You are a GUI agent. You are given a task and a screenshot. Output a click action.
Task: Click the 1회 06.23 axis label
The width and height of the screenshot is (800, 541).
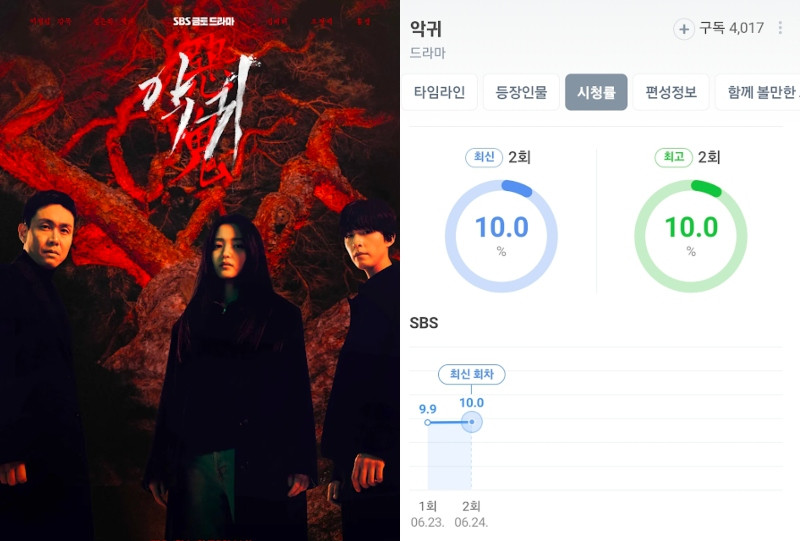tap(428, 514)
